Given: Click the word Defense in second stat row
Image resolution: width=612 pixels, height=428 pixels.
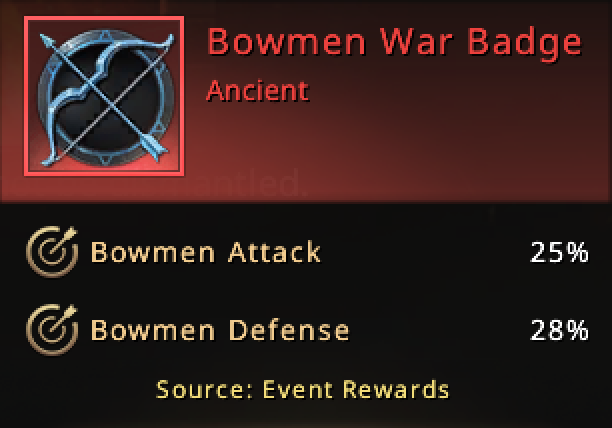Looking at the screenshot, I should (288, 330).
